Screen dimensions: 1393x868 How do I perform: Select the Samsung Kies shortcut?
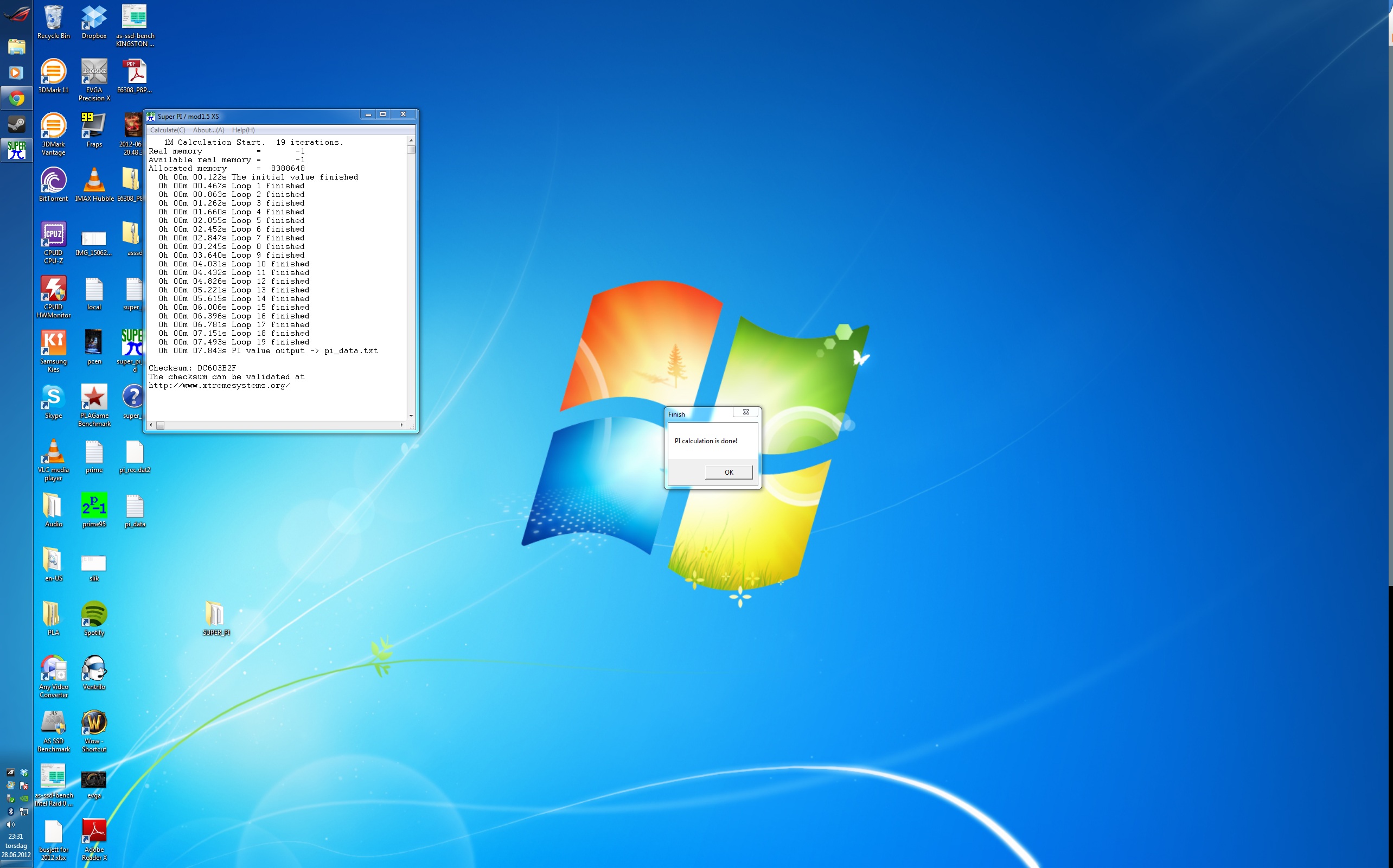point(53,352)
